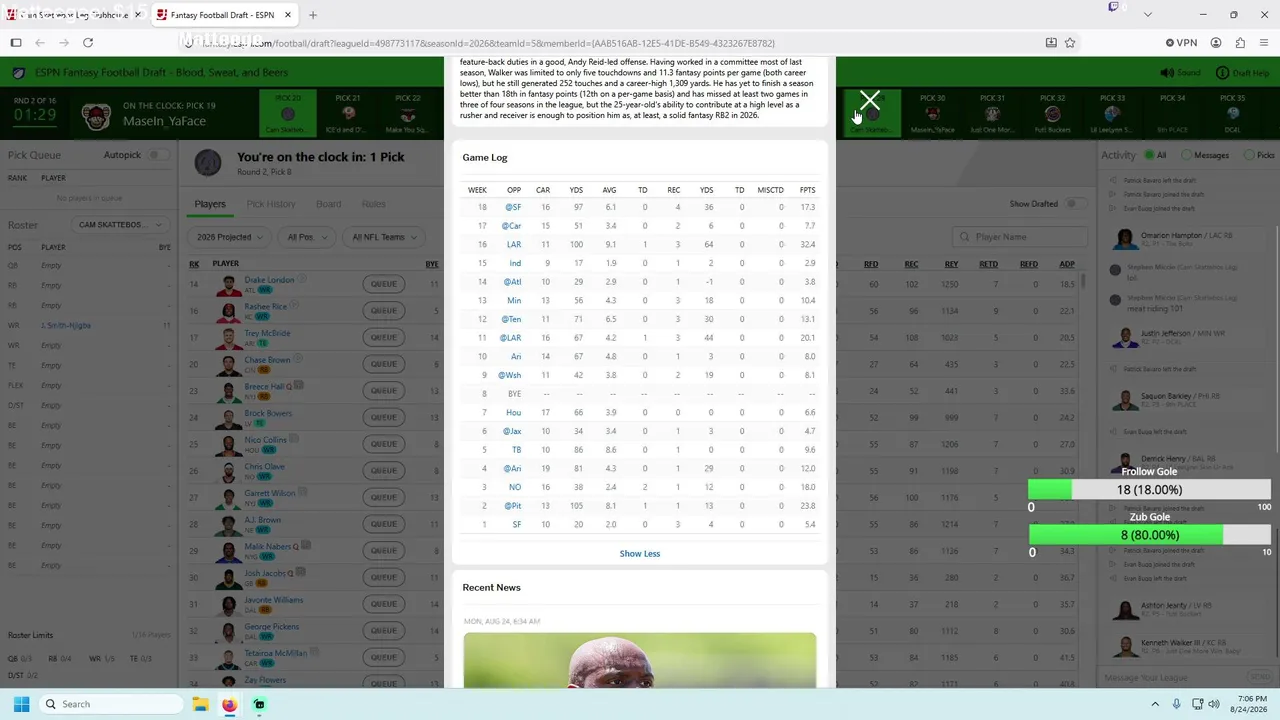1280x720 pixels.
Task: Click the Frollow Gole progress bar
Action: (x=1150, y=490)
